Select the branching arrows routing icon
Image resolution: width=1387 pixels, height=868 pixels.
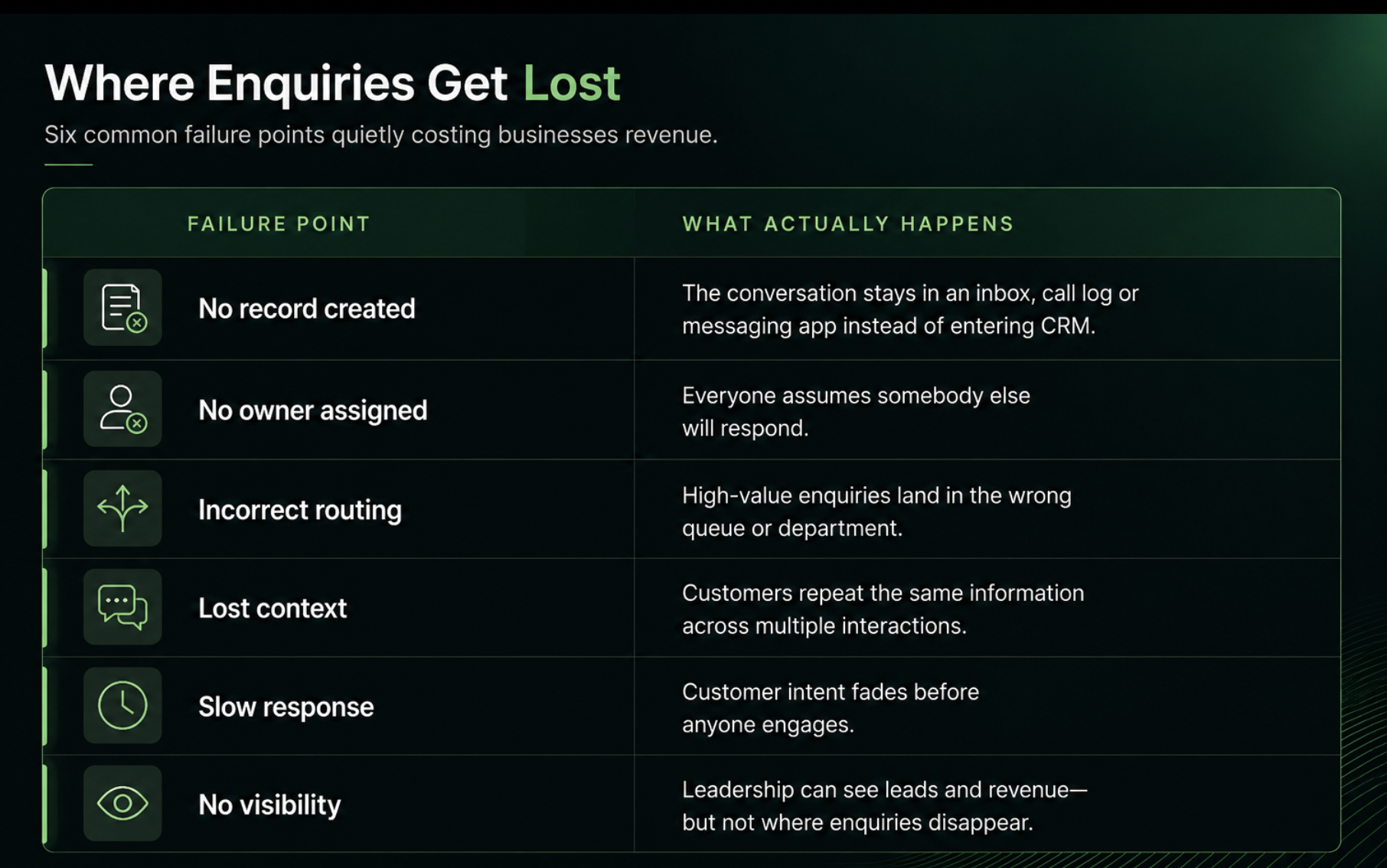pyautogui.click(x=122, y=508)
